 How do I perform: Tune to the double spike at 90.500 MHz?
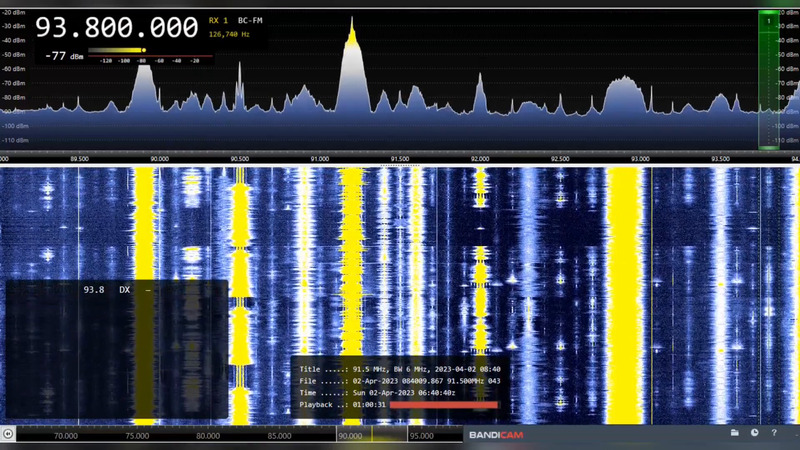(239, 87)
